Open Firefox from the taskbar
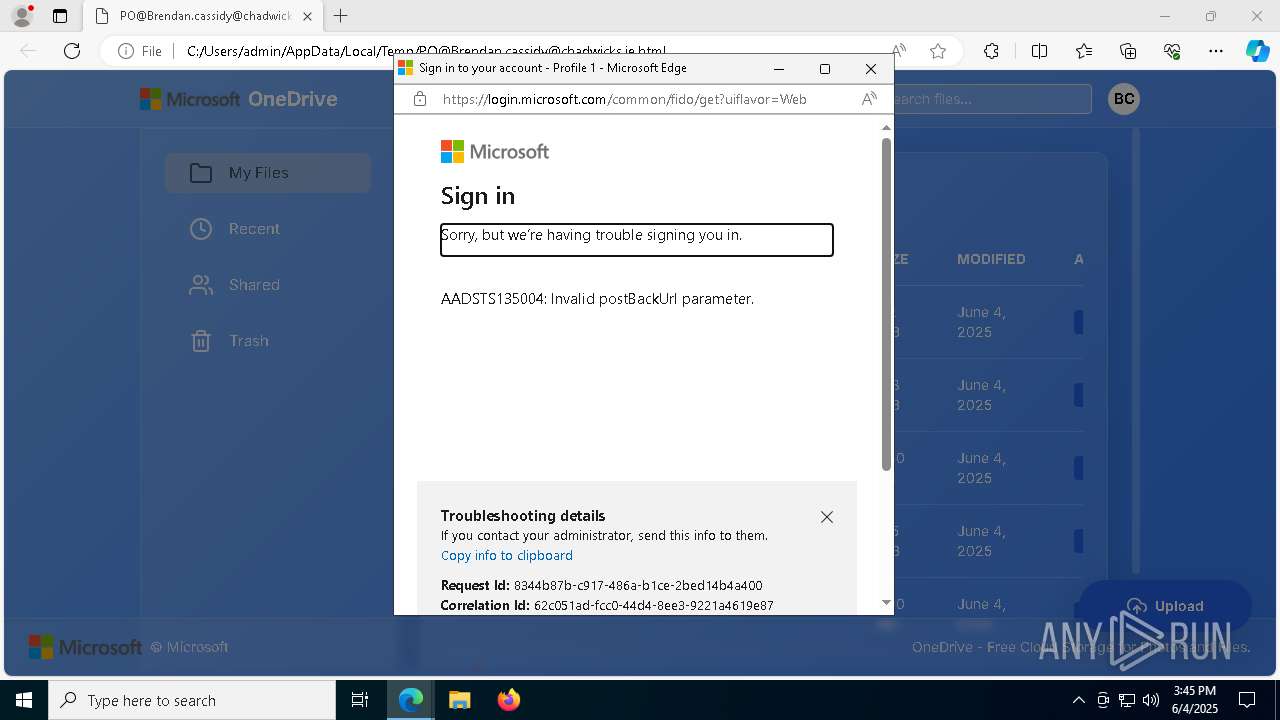The image size is (1280, 720). (x=509, y=700)
